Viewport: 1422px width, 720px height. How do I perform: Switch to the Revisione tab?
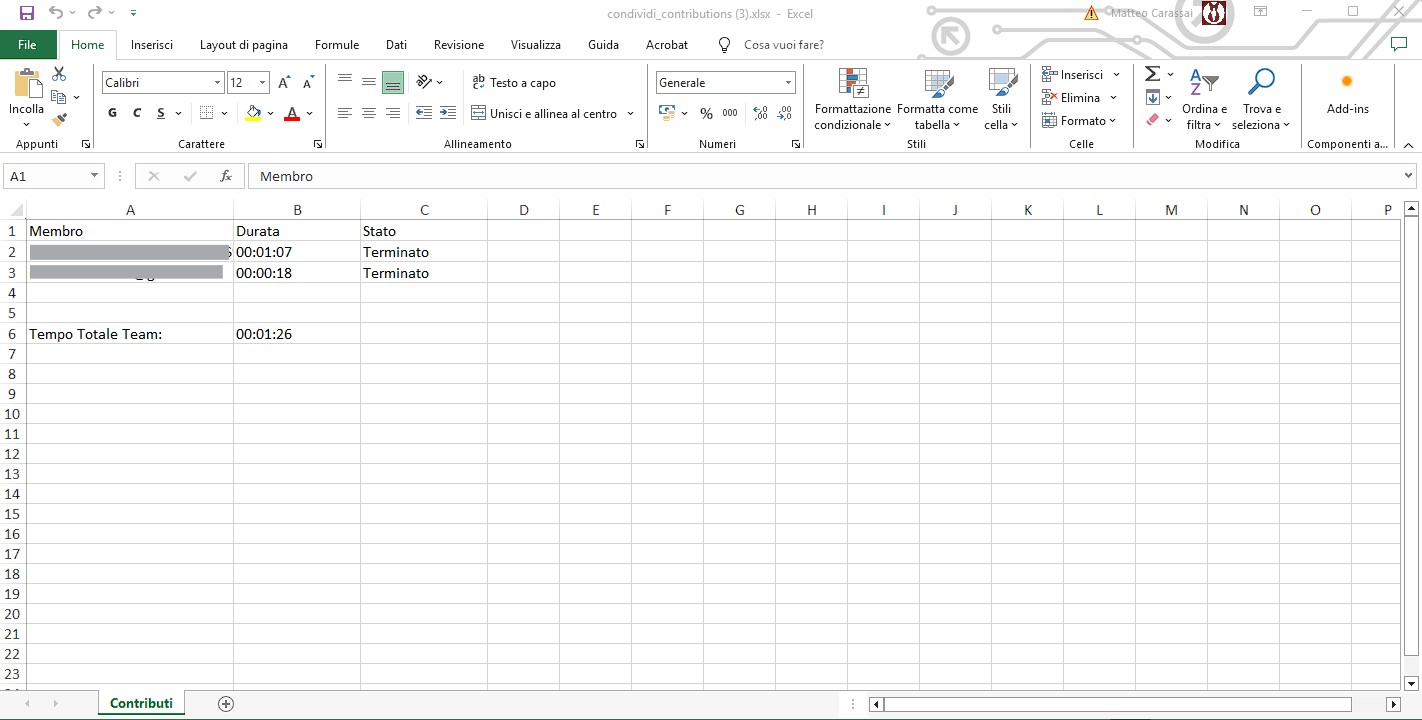(459, 45)
